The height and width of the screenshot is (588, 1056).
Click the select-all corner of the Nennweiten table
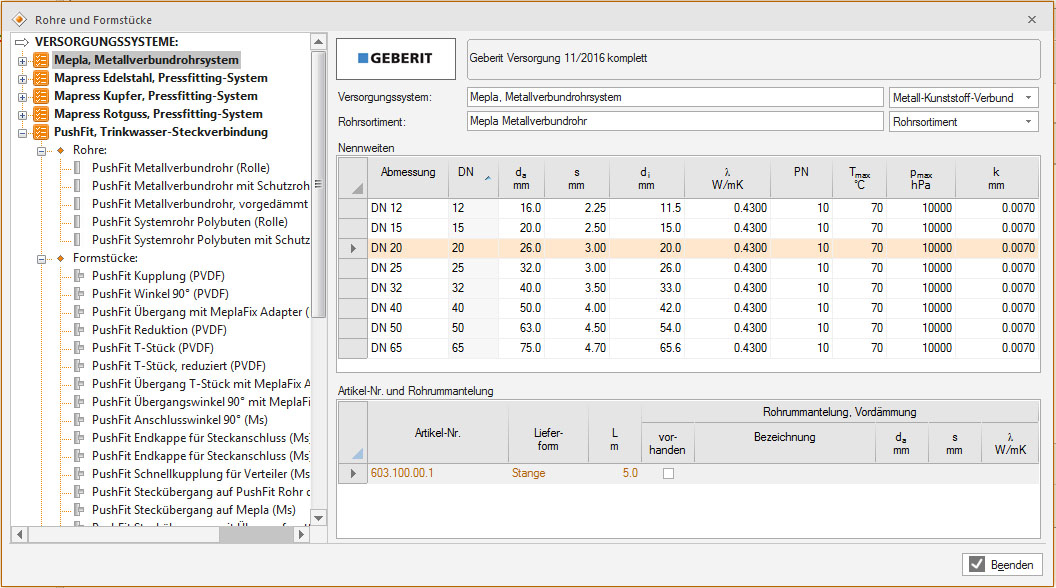(x=353, y=178)
